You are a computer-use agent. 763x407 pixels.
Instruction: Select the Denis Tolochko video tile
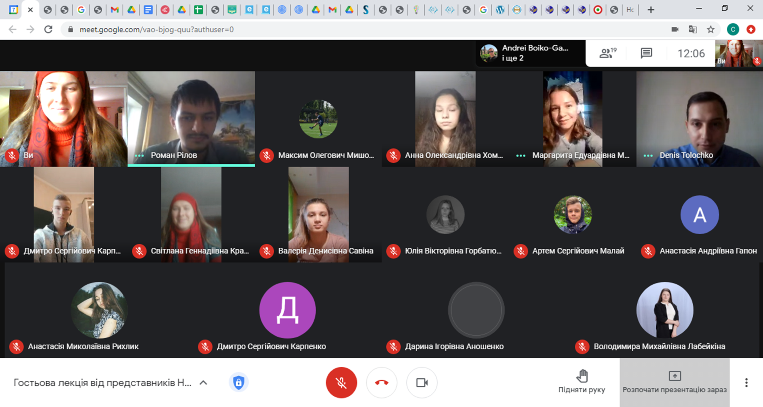coord(699,119)
